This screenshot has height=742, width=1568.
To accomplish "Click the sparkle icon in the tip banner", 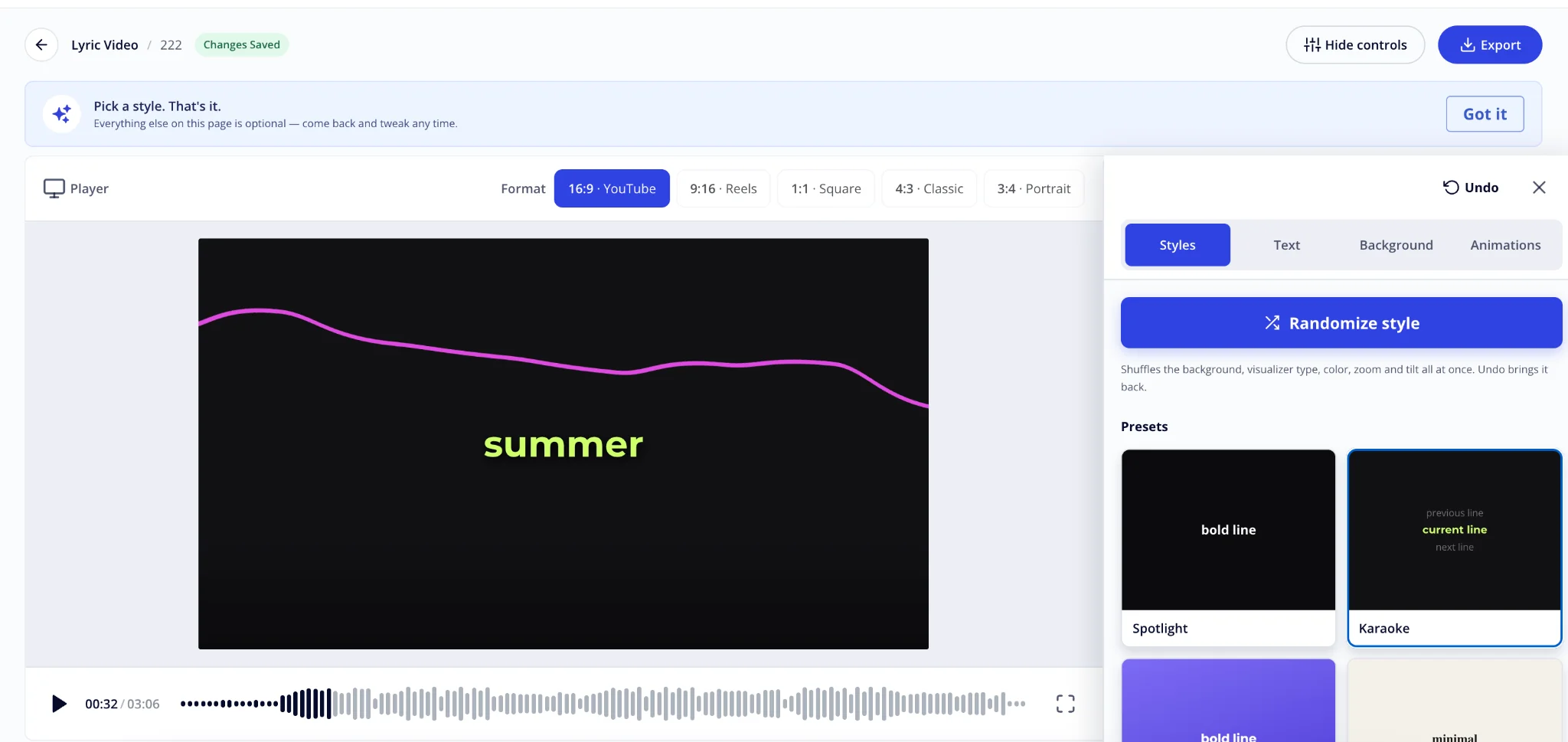I will pyautogui.click(x=62, y=114).
